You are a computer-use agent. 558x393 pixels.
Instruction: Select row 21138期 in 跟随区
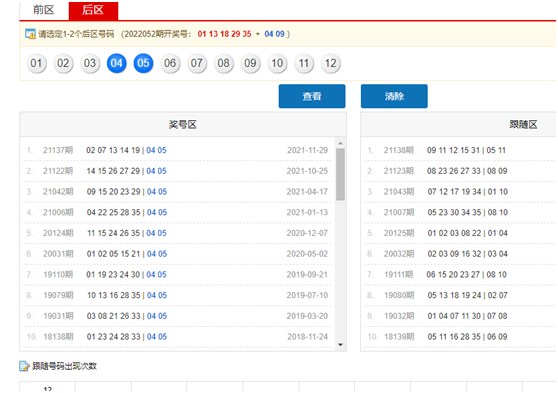460,150
